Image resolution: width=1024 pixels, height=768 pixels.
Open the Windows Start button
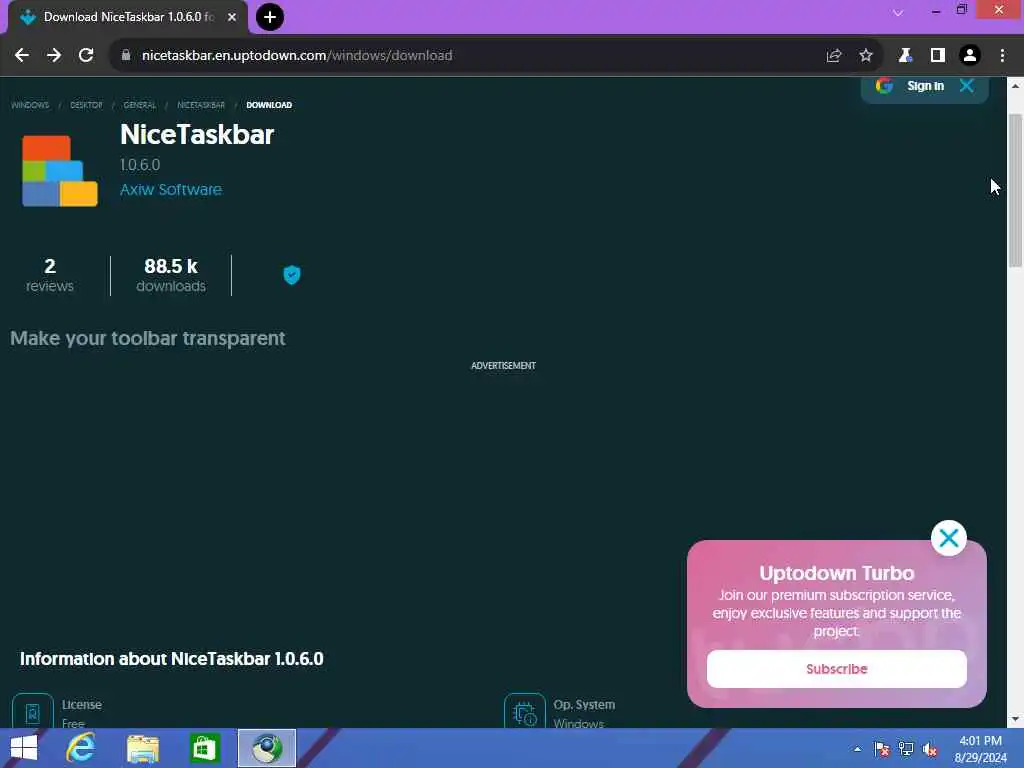[x=24, y=748]
